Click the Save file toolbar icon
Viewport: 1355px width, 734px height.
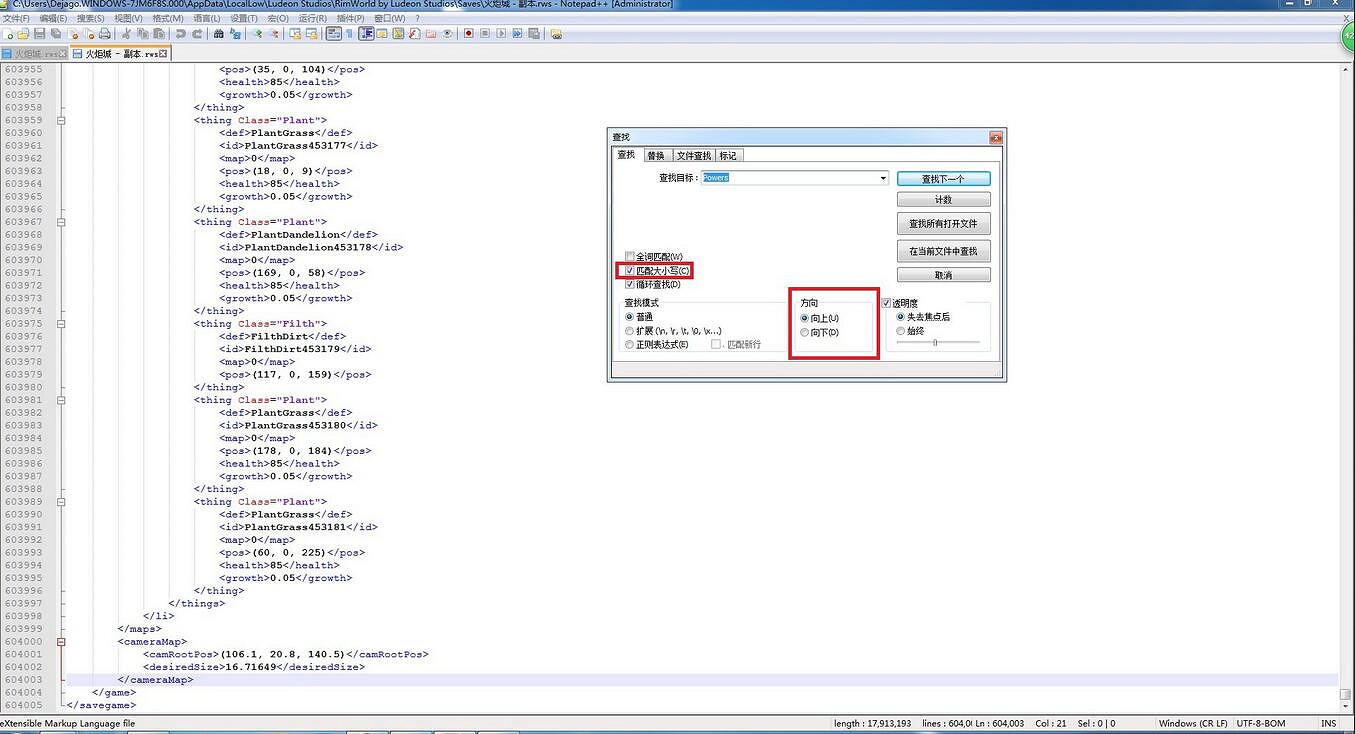click(39, 34)
